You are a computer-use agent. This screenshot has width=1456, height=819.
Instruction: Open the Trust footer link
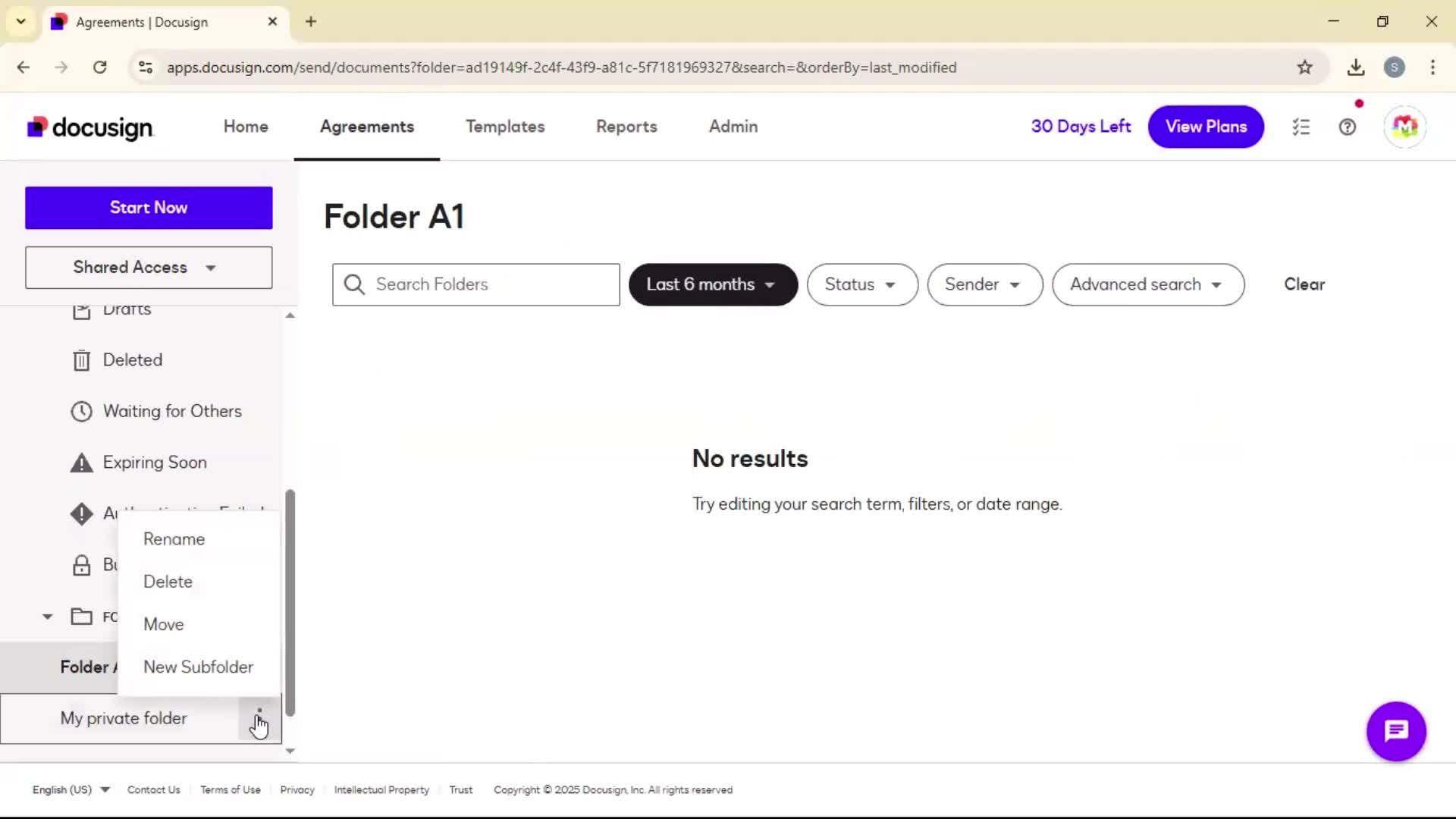(x=460, y=789)
